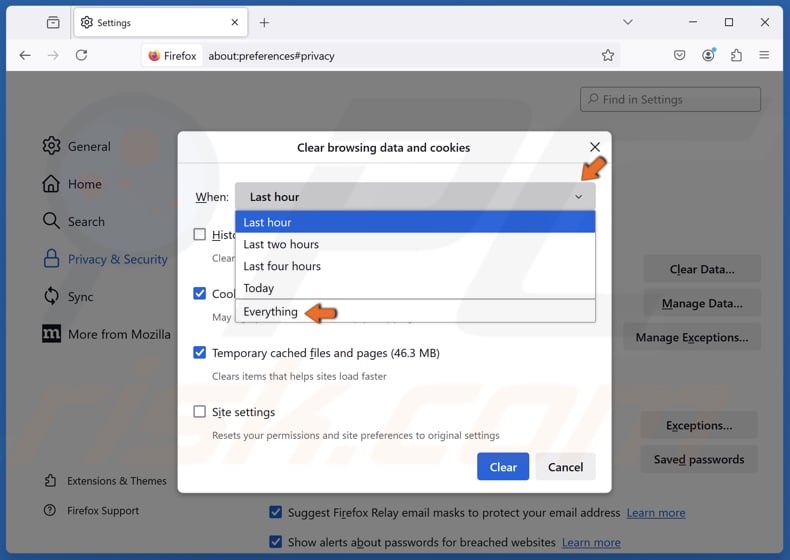Close the Settings tab
The height and width of the screenshot is (560, 790).
[235, 23]
